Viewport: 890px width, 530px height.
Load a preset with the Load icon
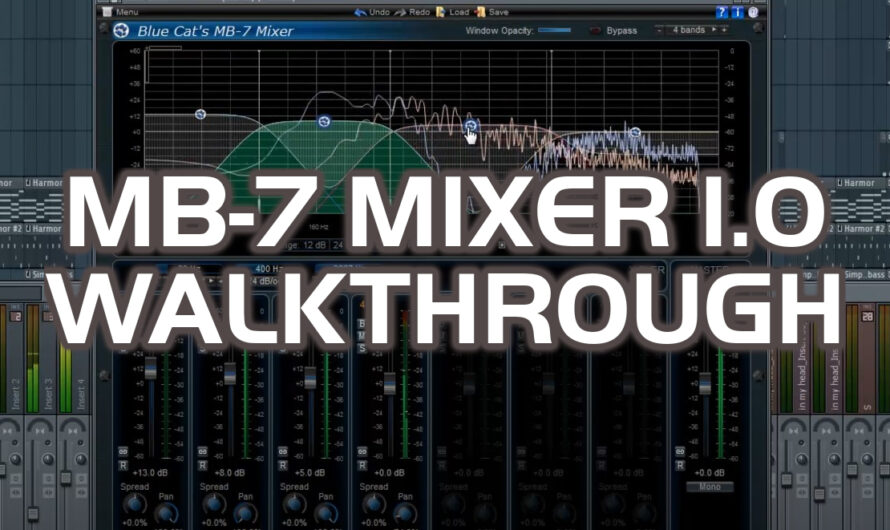[440, 12]
